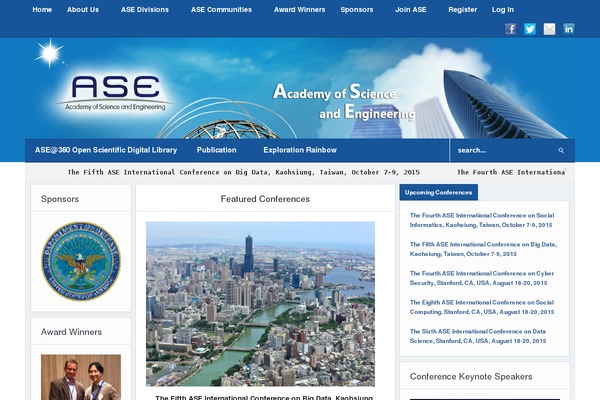Viewport: 600px width, 400px height.
Task: Click the Log In link
Action: [503, 10]
